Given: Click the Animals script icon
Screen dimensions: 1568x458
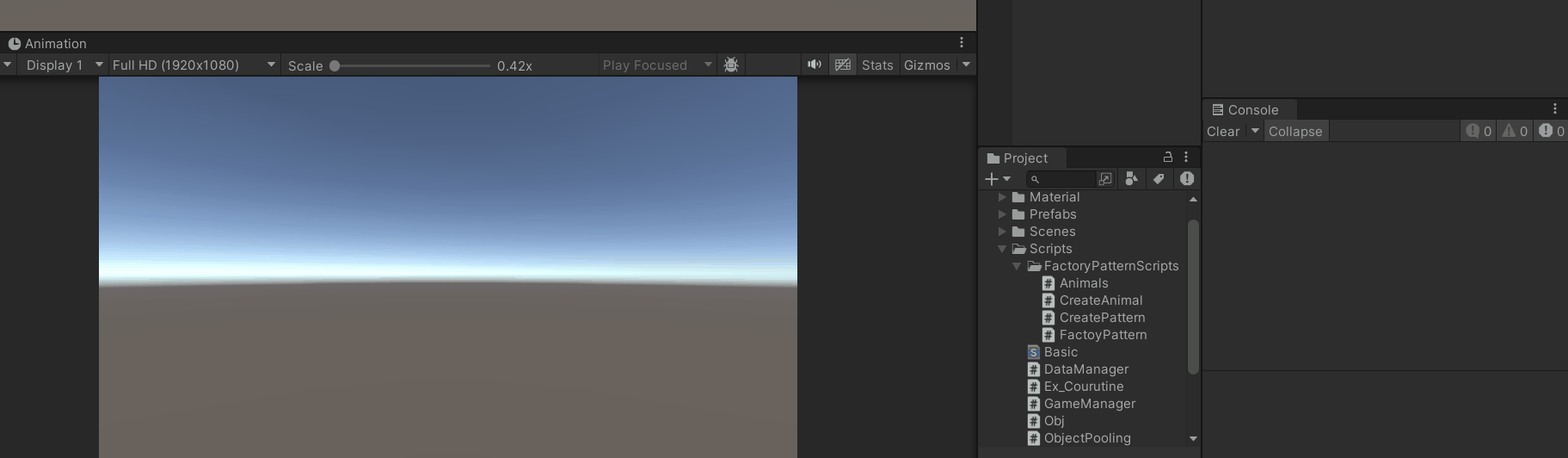Looking at the screenshot, I should pos(1048,283).
